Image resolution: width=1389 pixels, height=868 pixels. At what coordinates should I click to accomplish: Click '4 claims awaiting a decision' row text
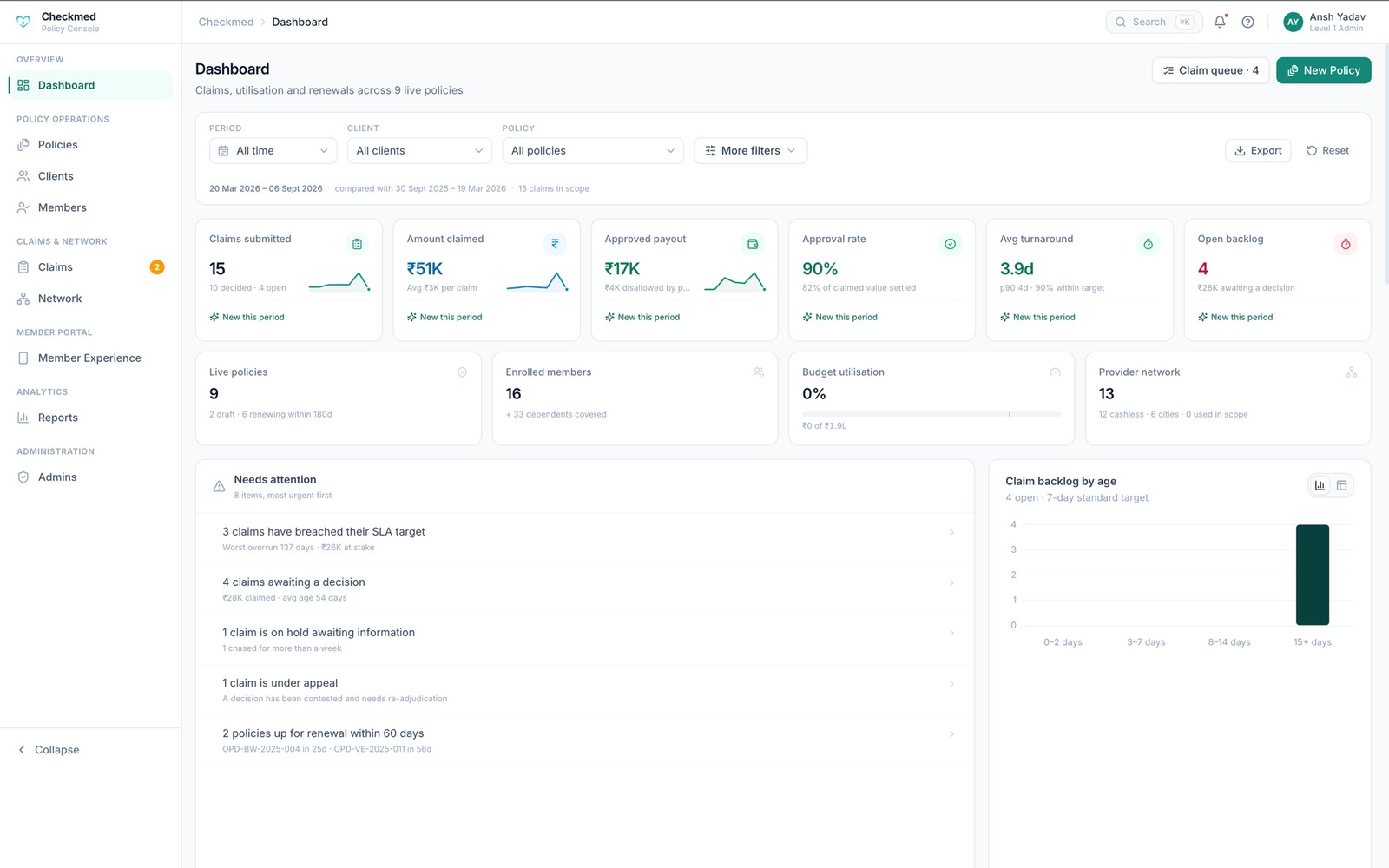click(293, 582)
